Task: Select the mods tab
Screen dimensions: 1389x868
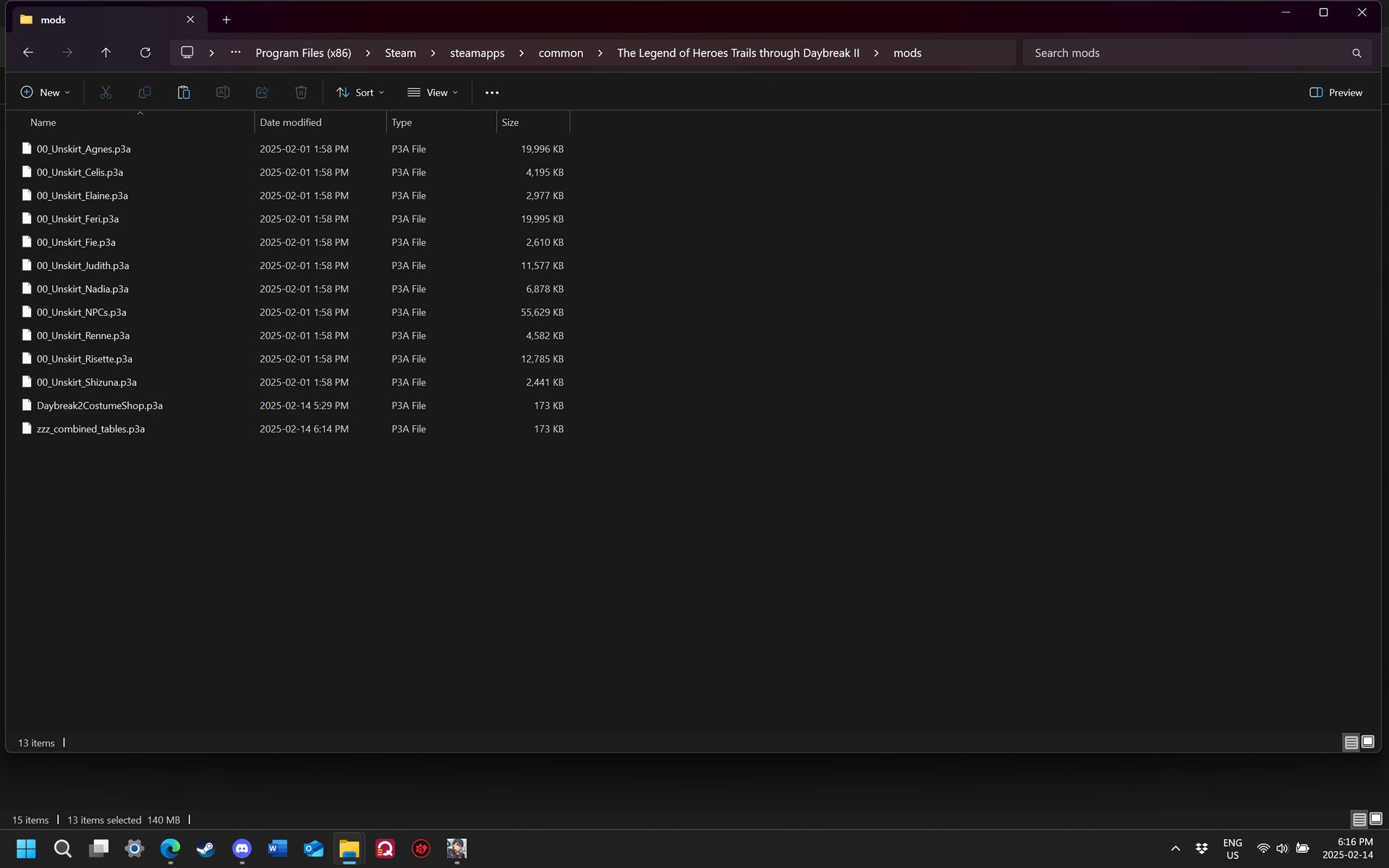Action: coord(109,20)
